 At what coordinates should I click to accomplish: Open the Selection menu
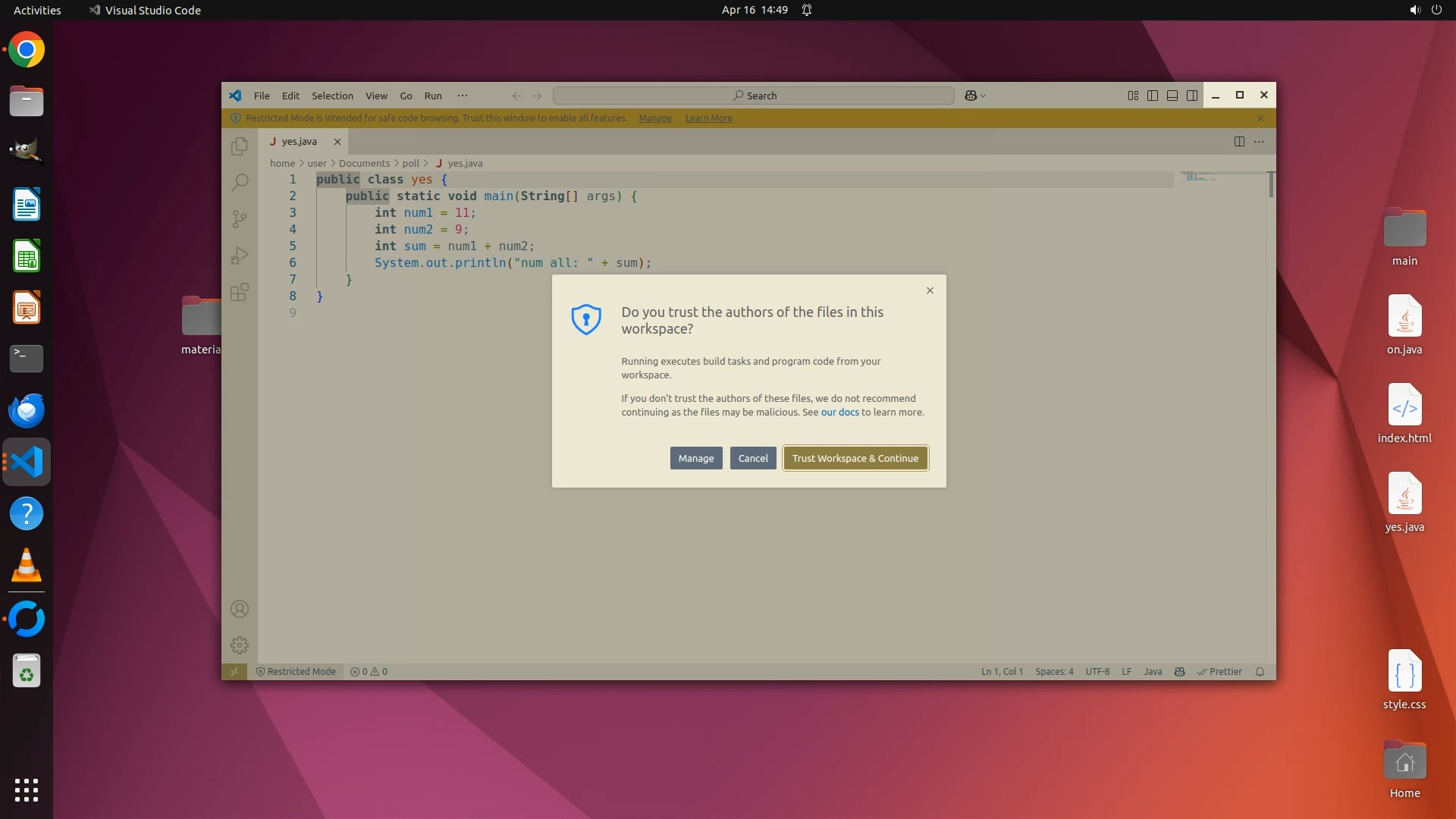point(332,96)
